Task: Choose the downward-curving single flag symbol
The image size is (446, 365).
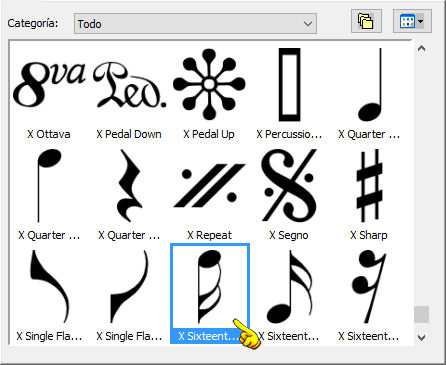Action: 49,287
